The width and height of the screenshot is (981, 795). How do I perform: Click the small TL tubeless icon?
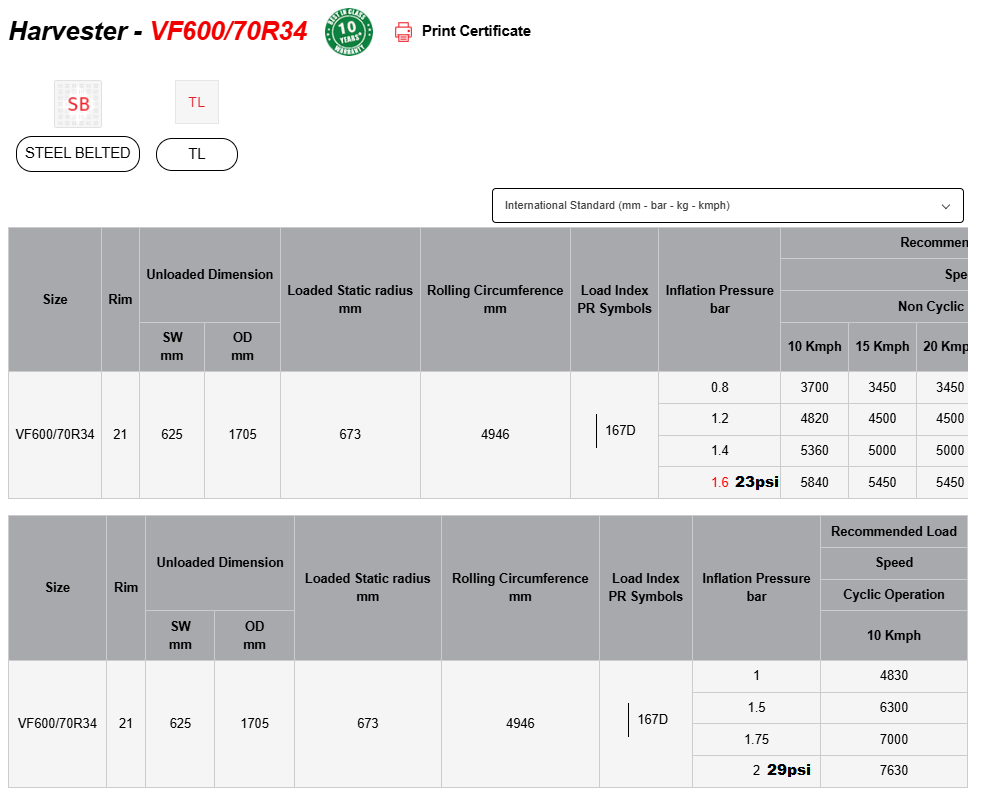196,102
